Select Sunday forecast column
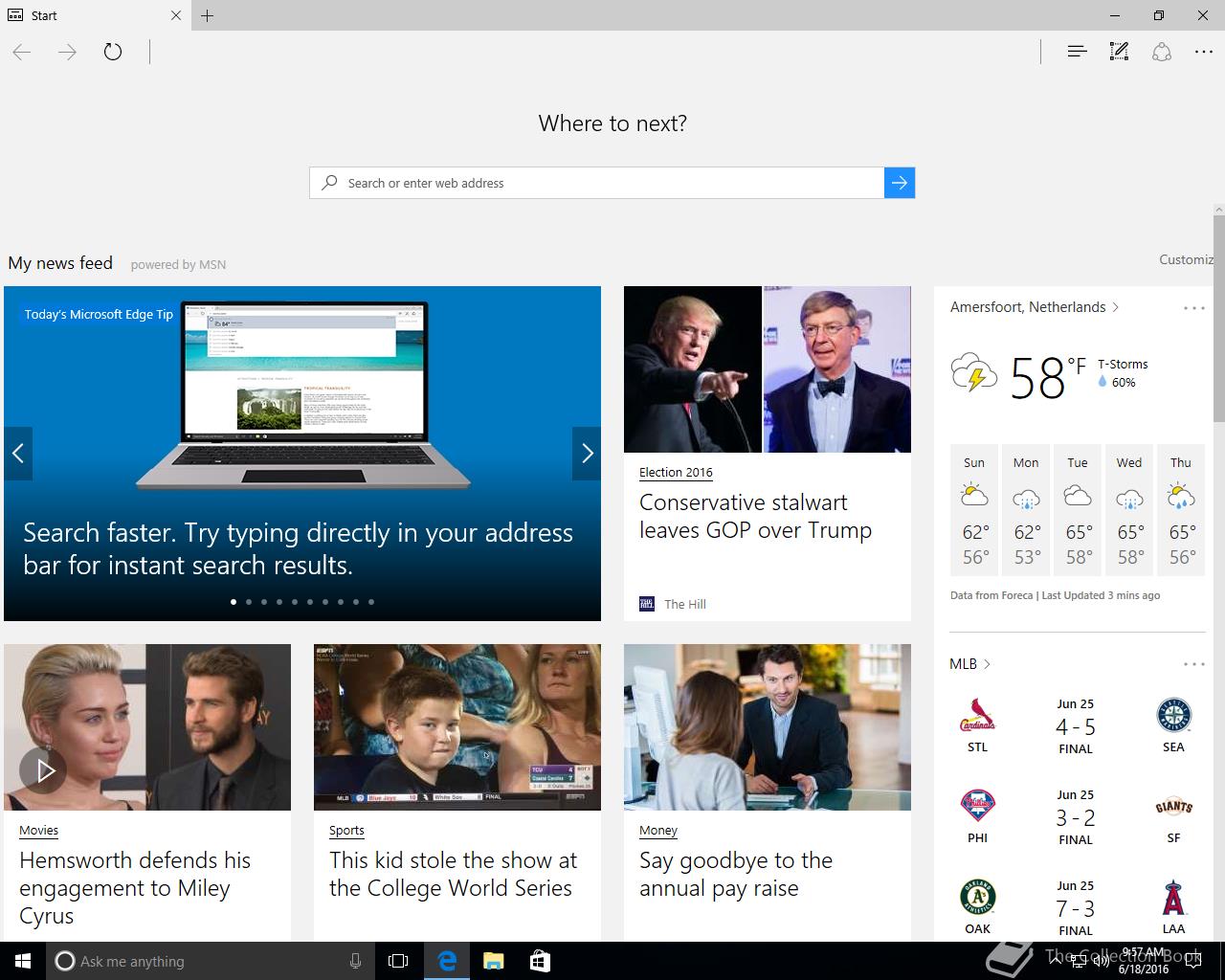The height and width of the screenshot is (980, 1225). (974, 510)
